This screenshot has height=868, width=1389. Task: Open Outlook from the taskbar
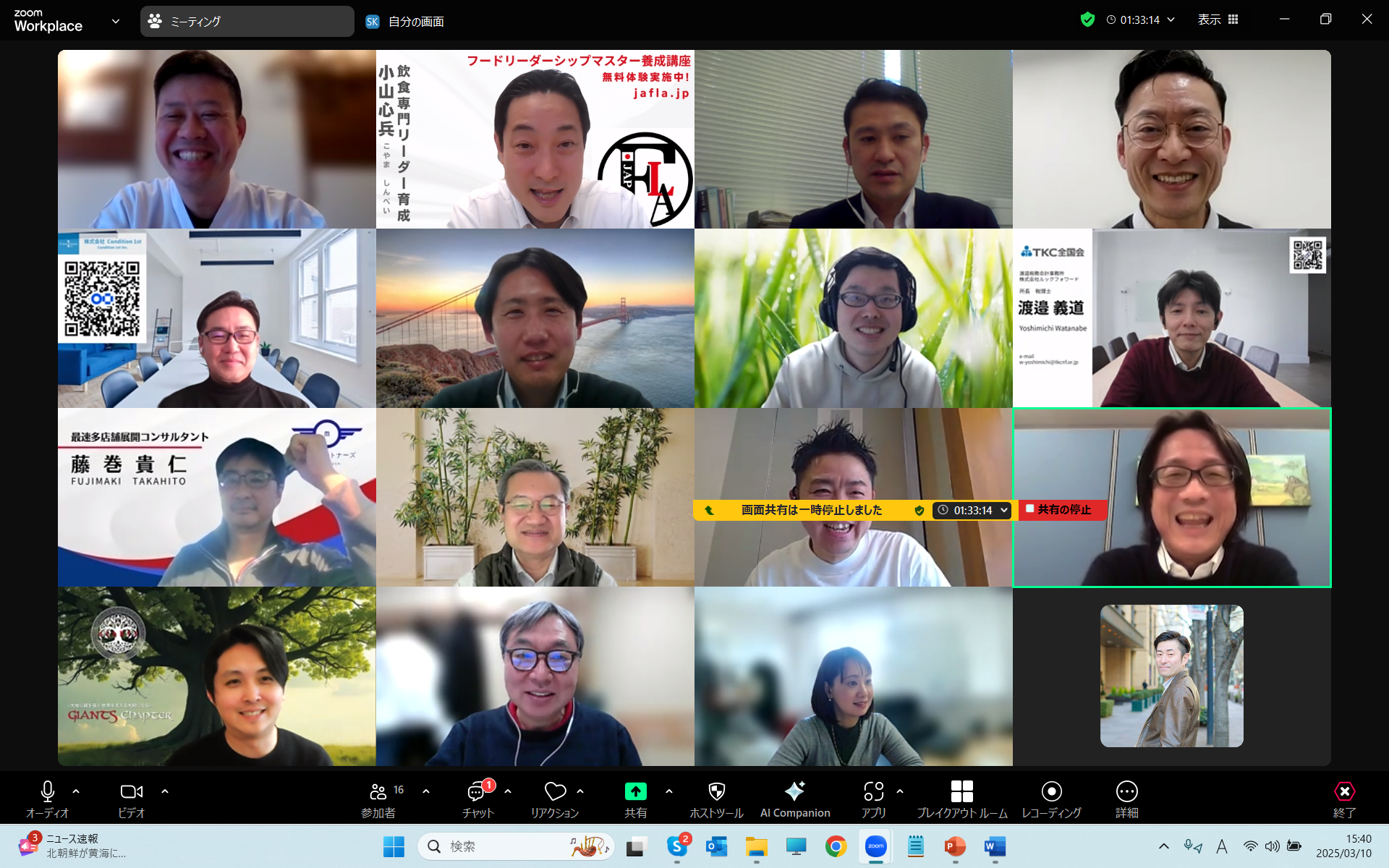pos(717,846)
